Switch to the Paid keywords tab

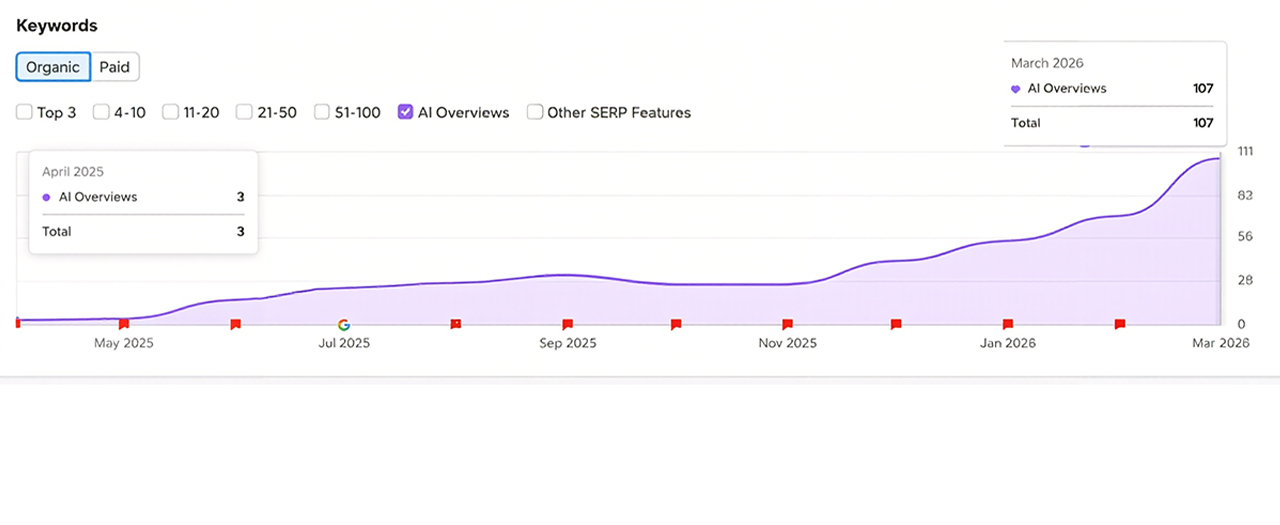pyautogui.click(x=115, y=67)
